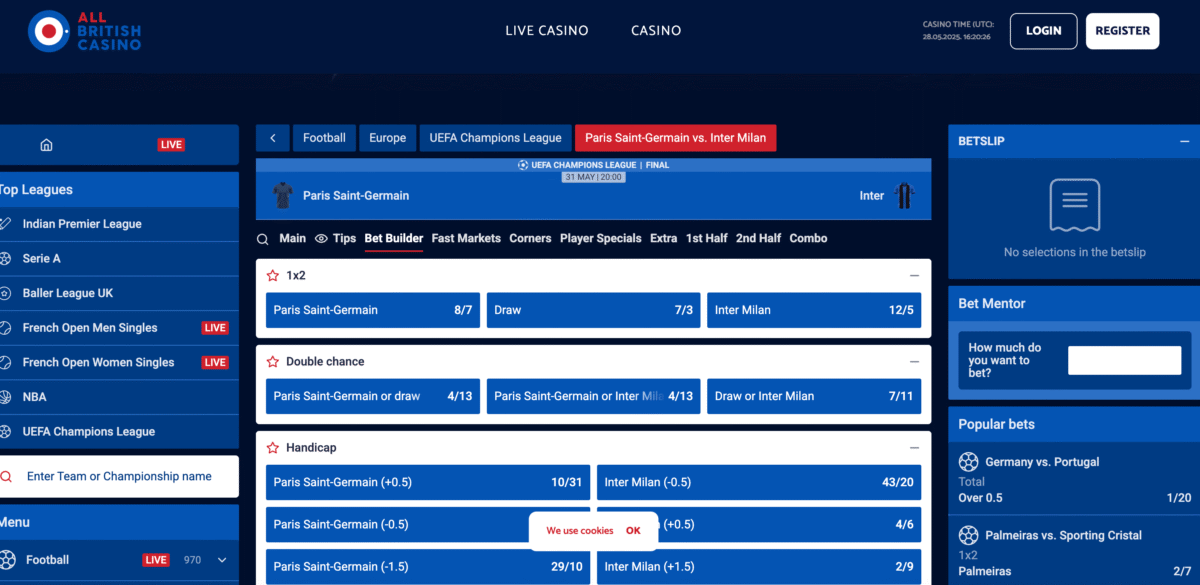Click the empty betslip receipt icon
The height and width of the screenshot is (585, 1200).
(1074, 205)
